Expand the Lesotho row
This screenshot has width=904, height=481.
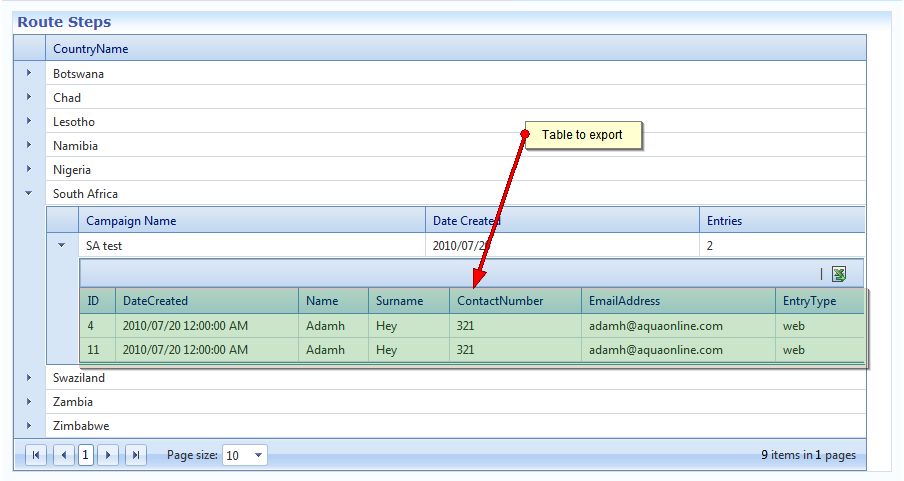click(29, 121)
